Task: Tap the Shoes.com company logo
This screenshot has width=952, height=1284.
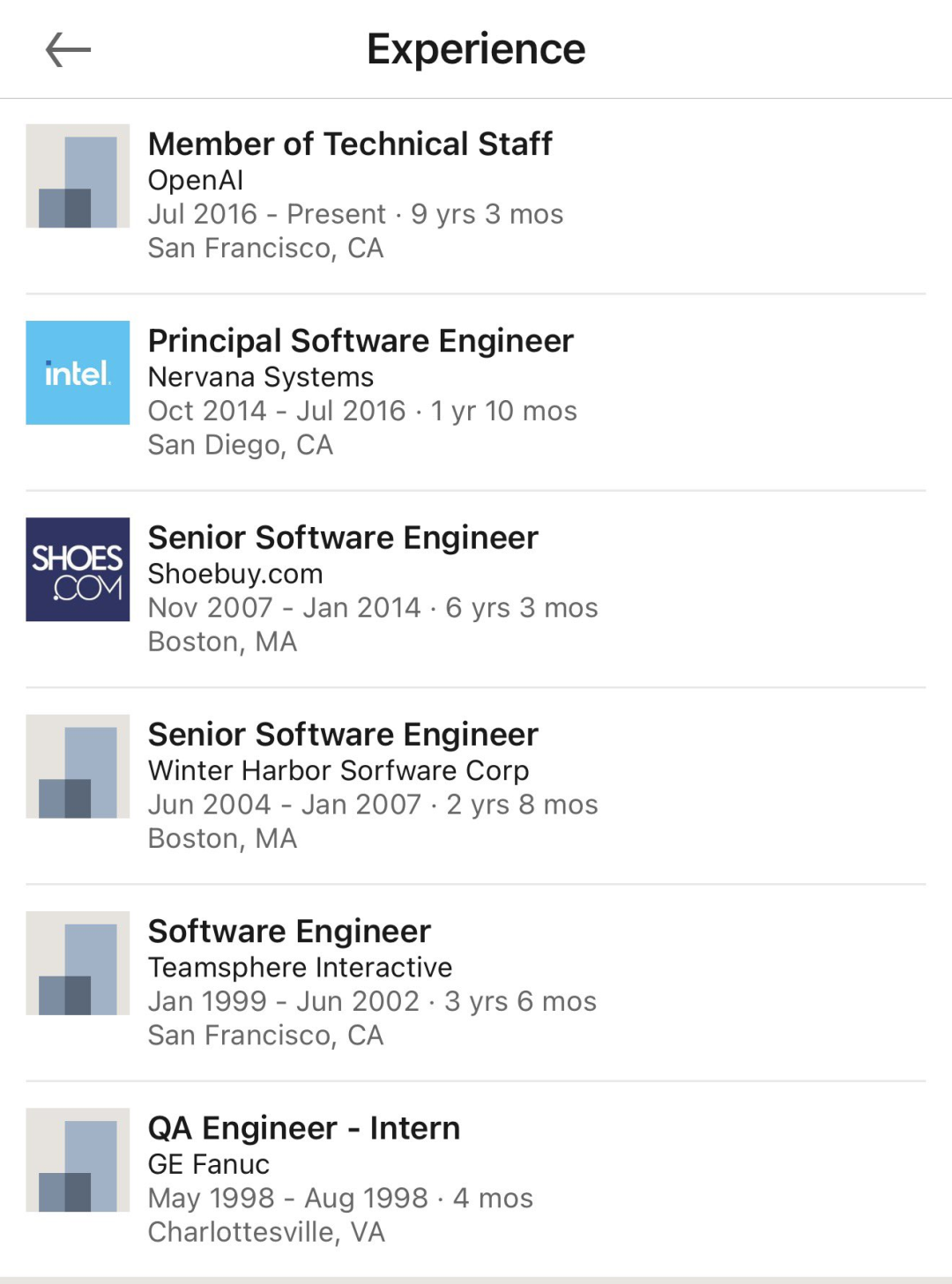Action: (78, 569)
